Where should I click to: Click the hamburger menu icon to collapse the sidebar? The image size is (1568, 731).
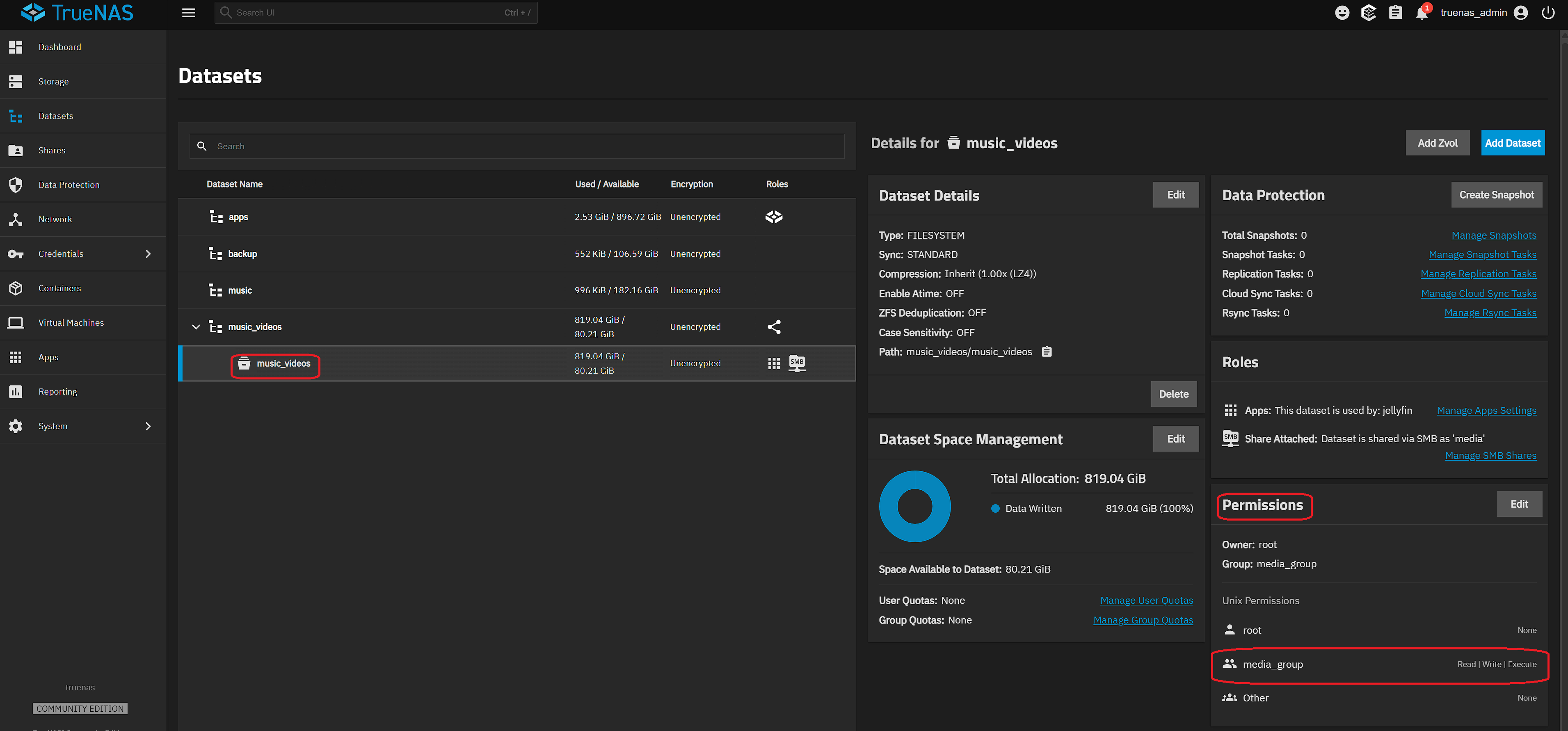189,13
